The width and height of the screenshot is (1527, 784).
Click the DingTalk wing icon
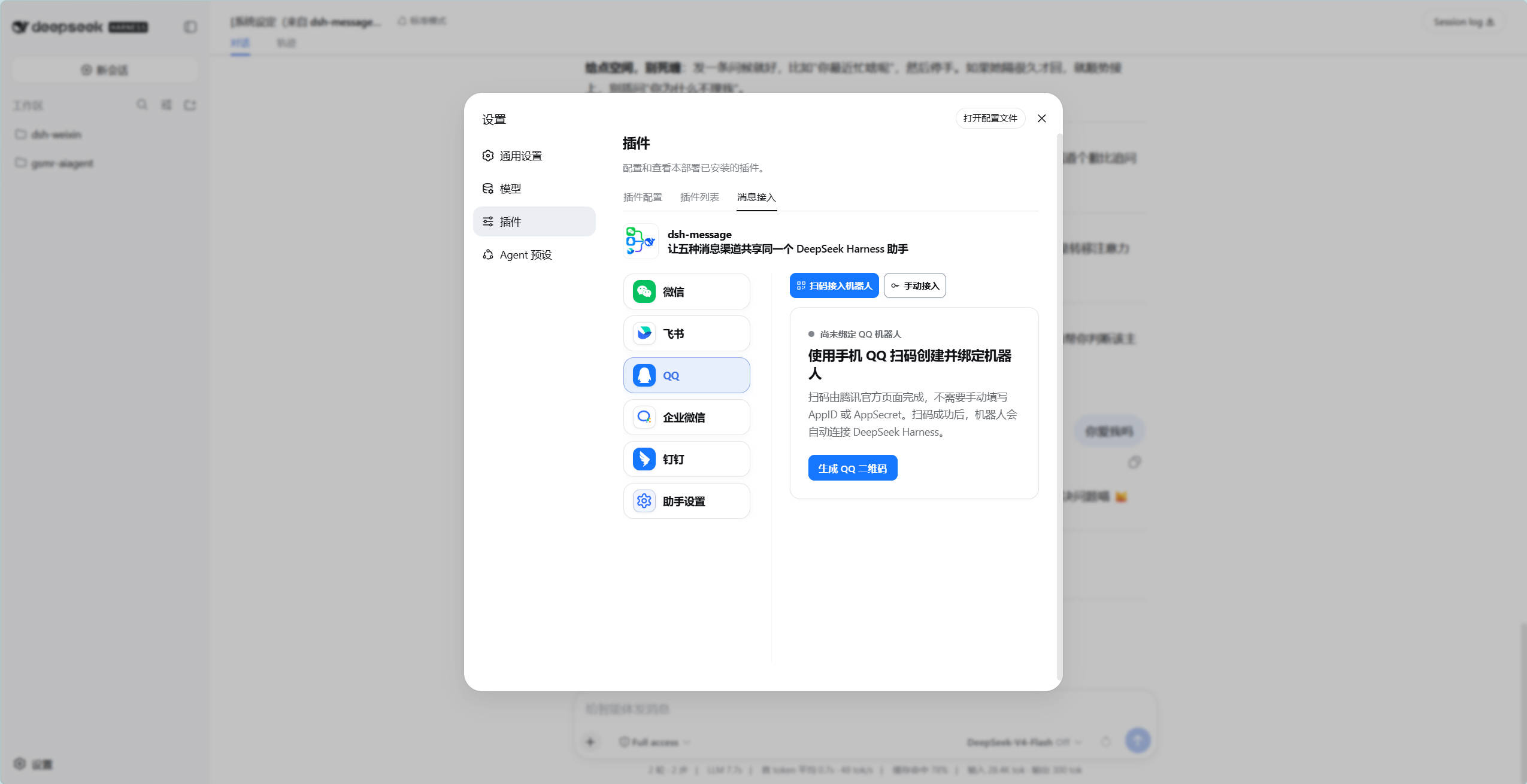pyautogui.click(x=644, y=459)
